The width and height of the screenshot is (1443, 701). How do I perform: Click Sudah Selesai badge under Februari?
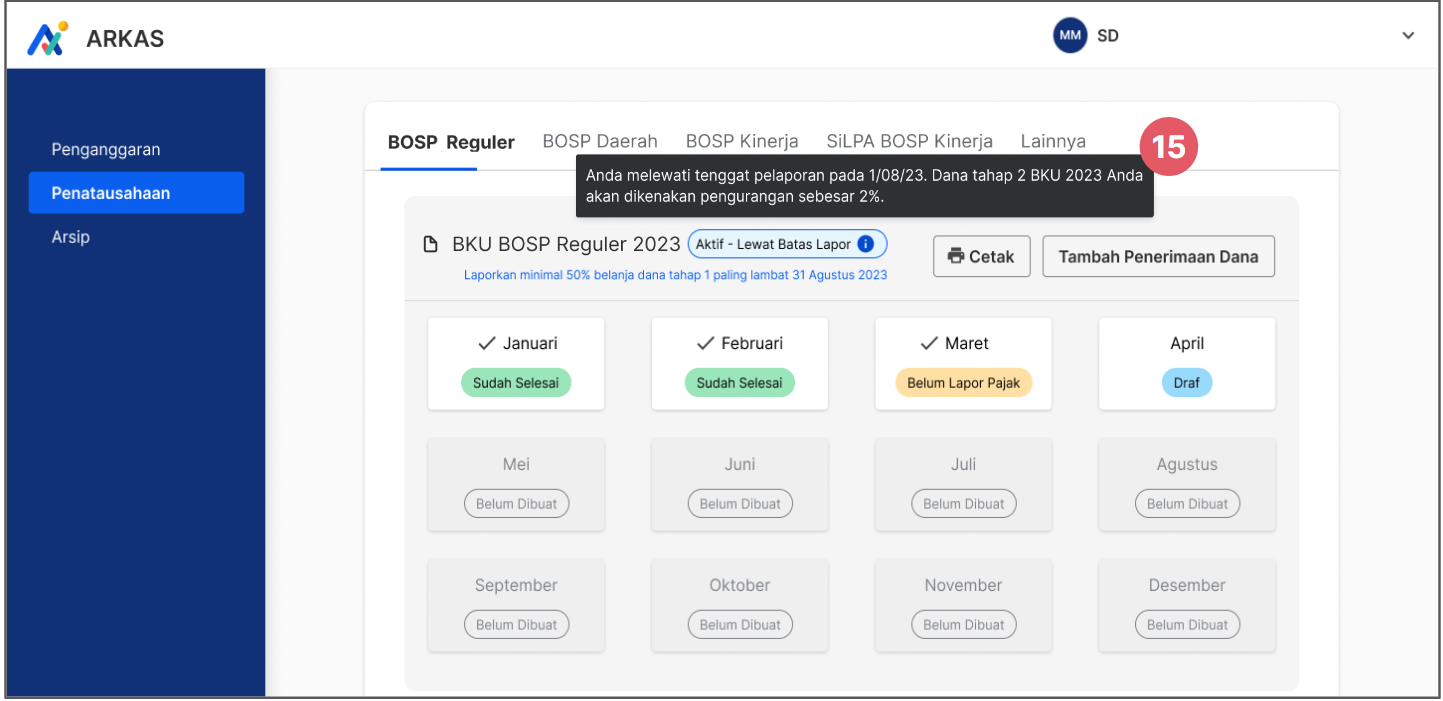[x=740, y=383]
